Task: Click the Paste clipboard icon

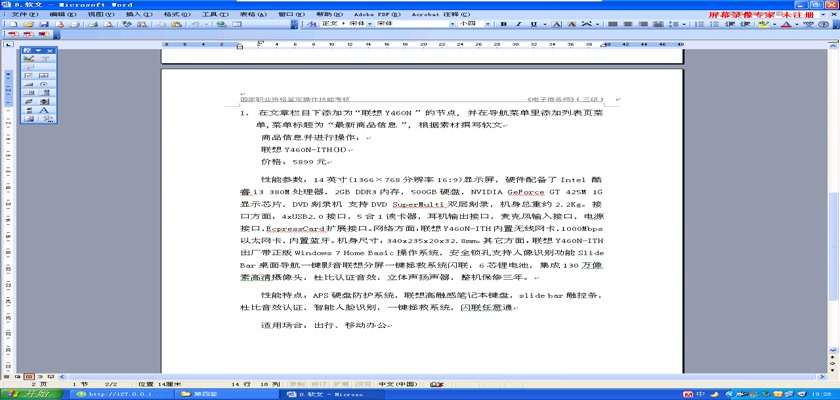Action: click(x=176, y=24)
